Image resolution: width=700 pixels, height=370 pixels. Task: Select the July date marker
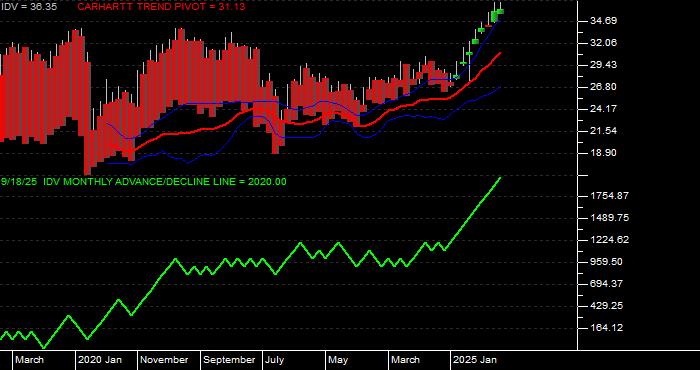click(x=275, y=360)
